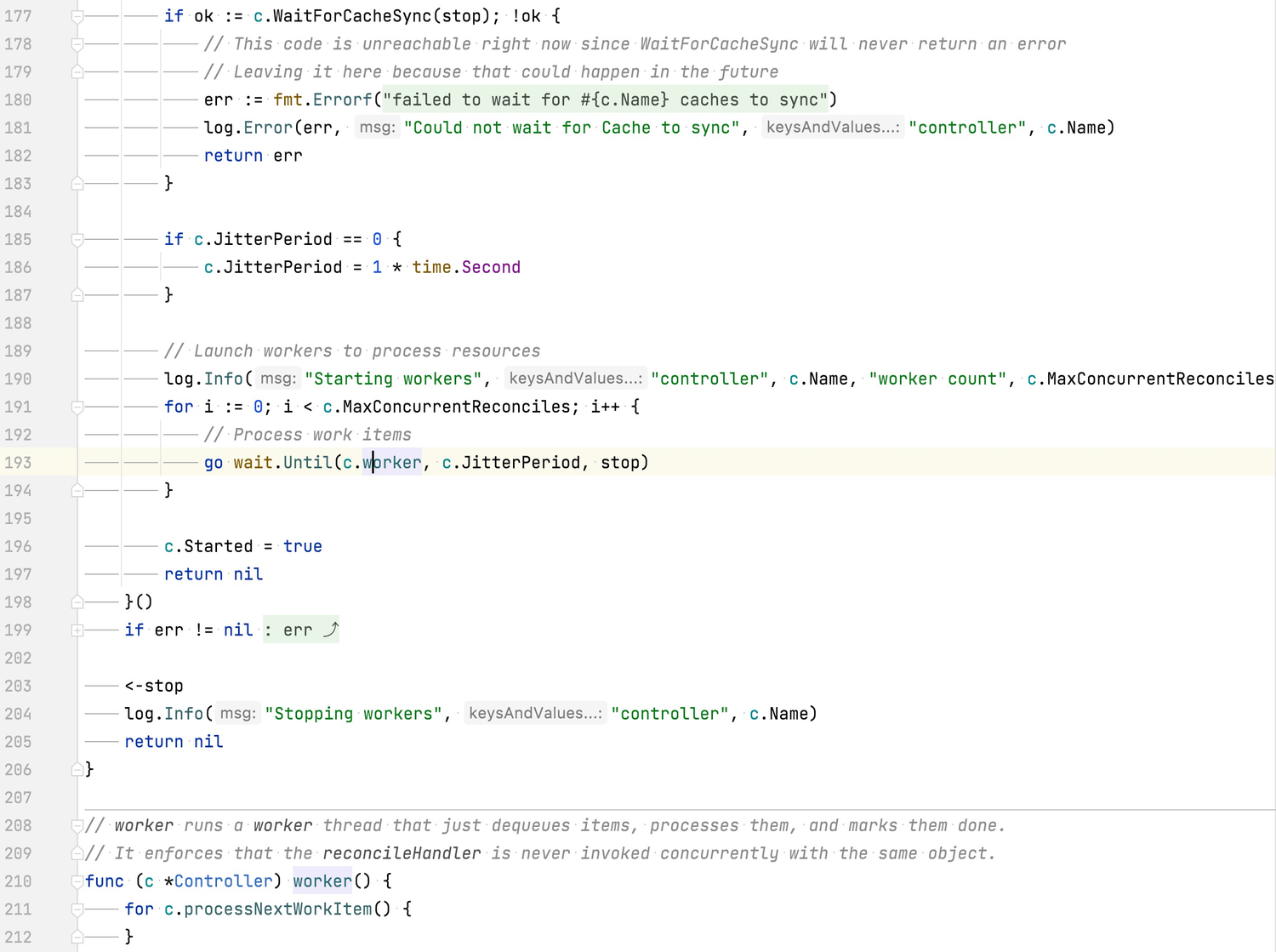Click line number 177 in the gutter
1276x952 pixels.
tap(18, 16)
